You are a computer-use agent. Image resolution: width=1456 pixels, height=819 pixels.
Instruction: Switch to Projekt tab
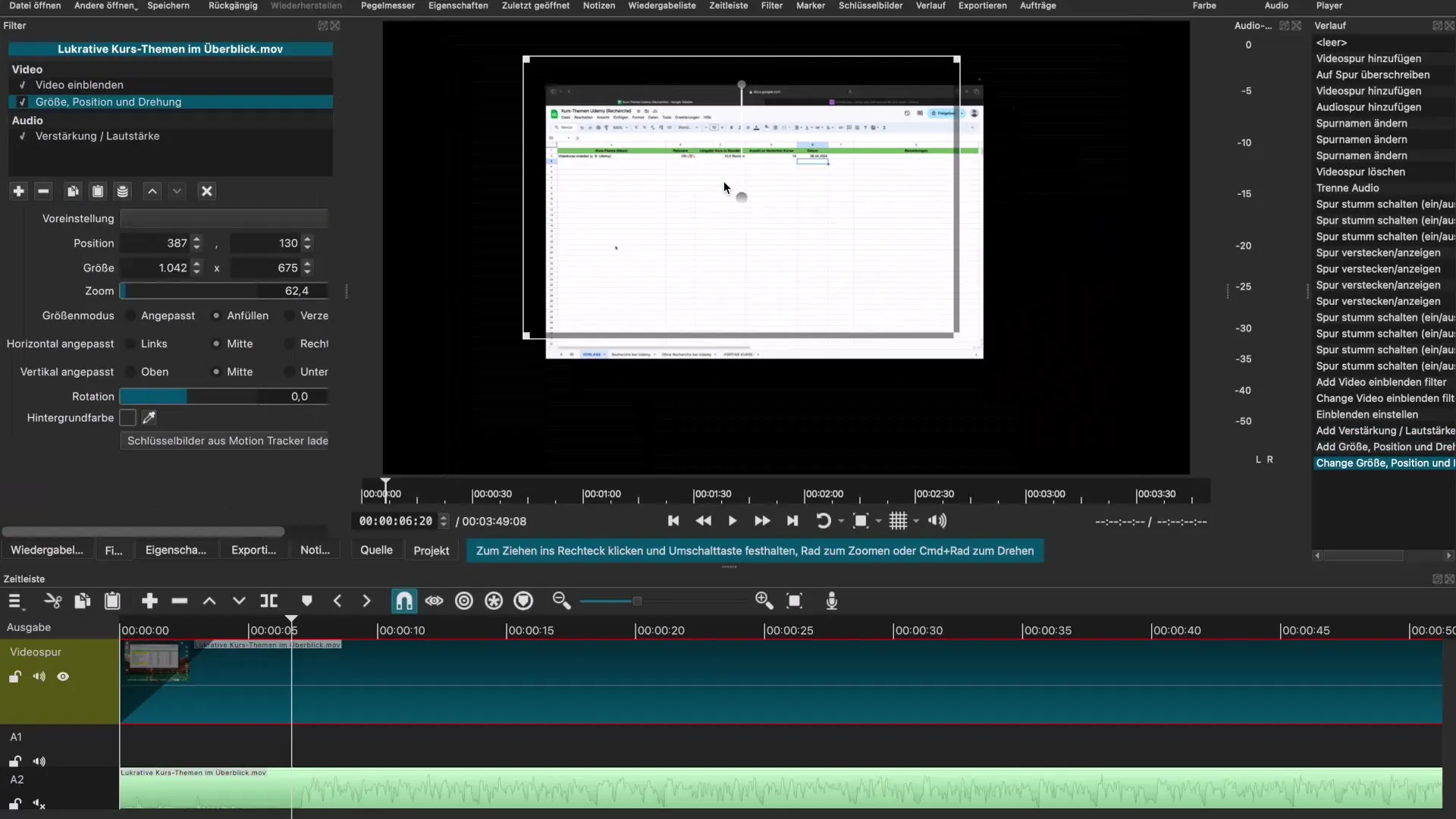(x=431, y=551)
